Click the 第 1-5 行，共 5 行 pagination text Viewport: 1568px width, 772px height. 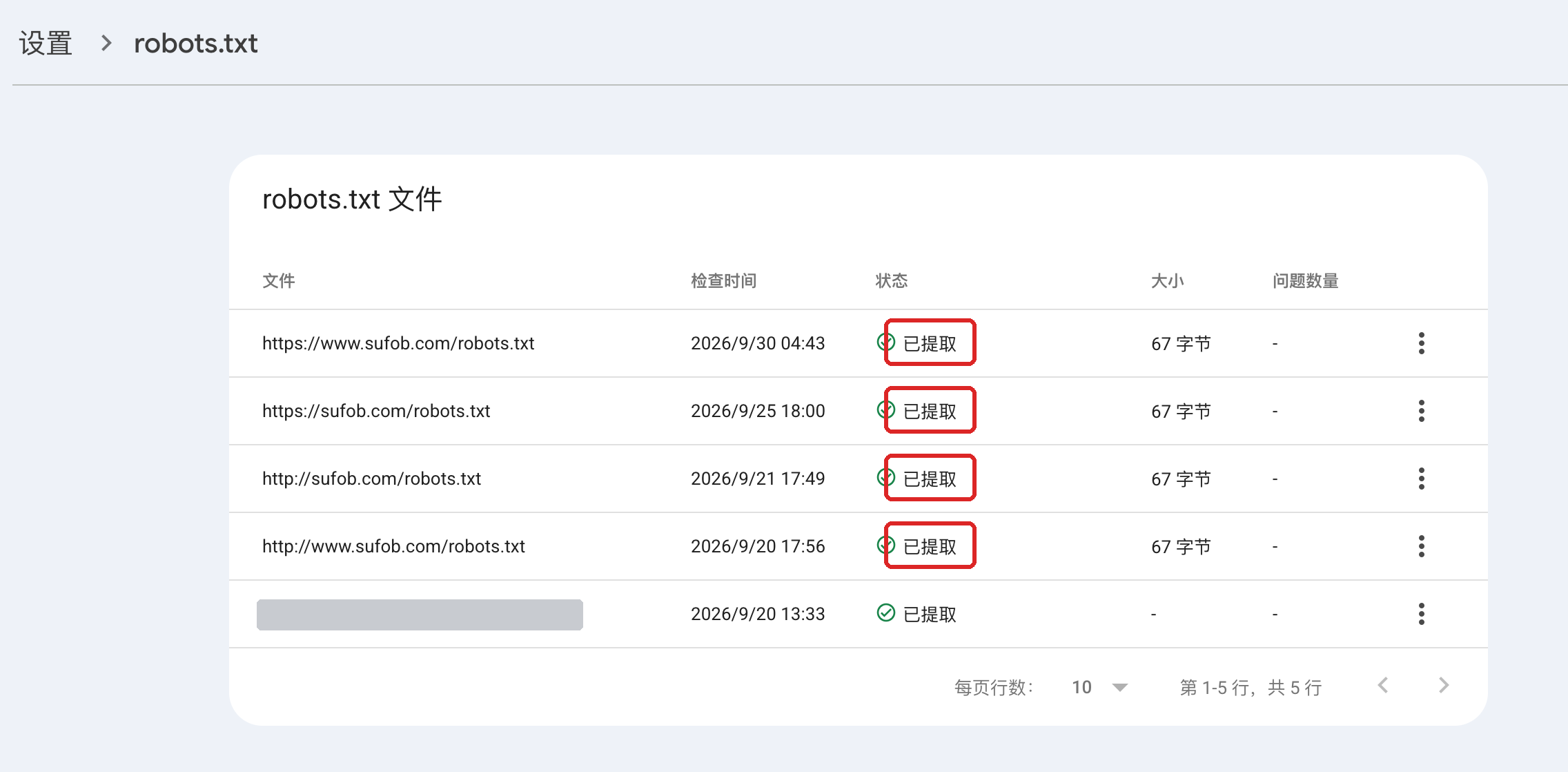point(1251,688)
